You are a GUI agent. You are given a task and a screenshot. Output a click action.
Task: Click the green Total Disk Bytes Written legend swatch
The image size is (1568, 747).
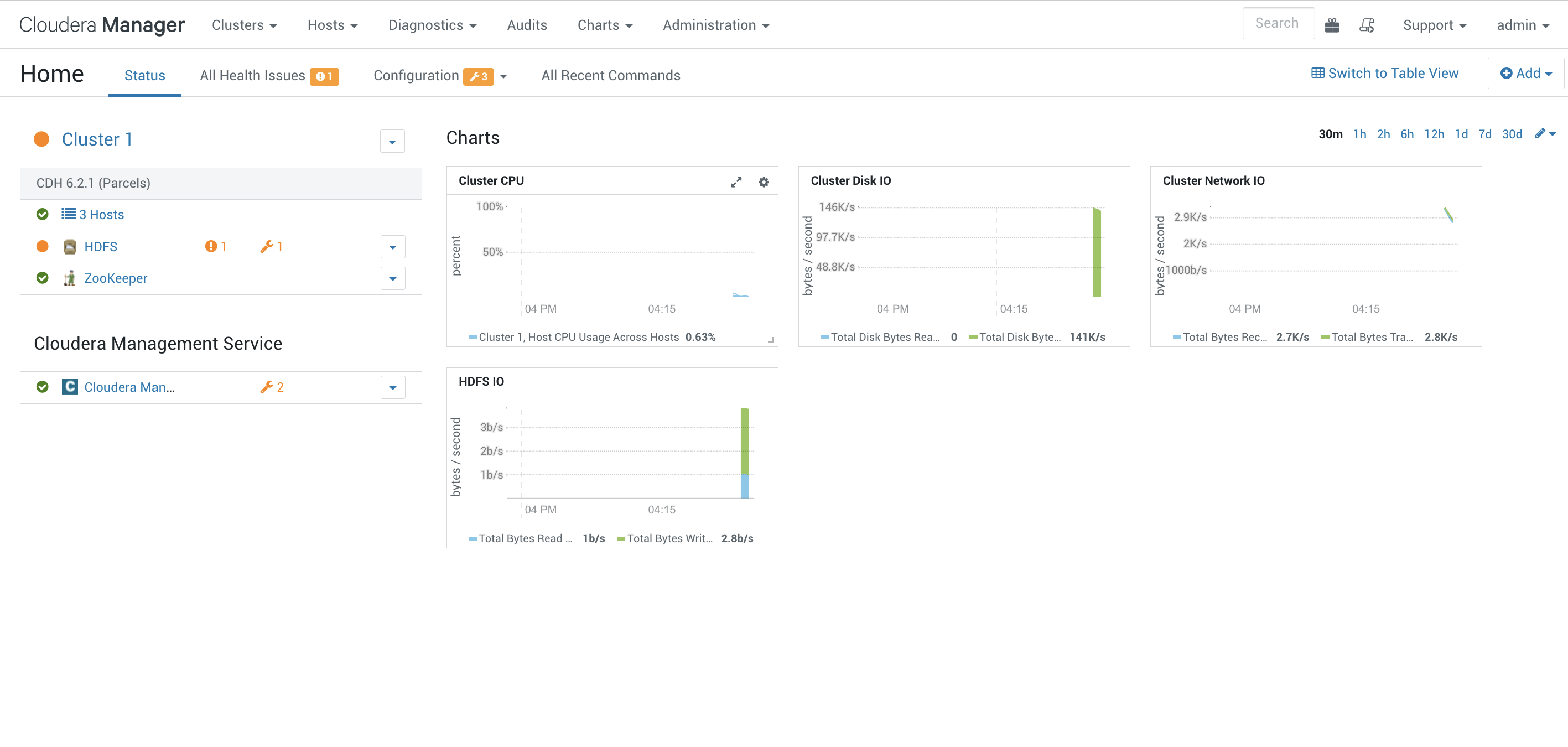tap(973, 338)
